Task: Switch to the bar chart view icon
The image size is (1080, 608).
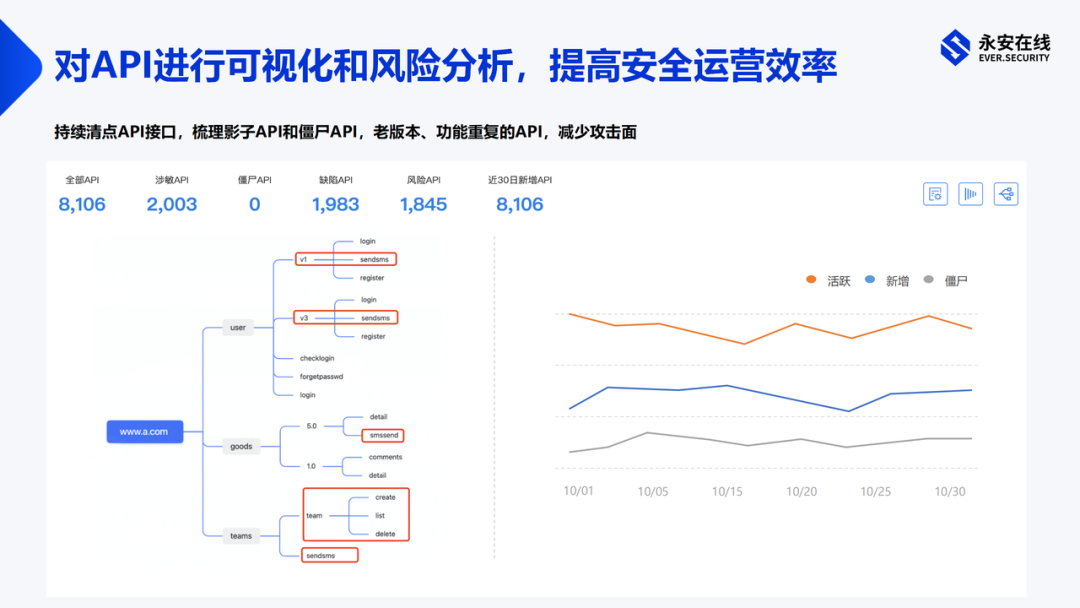Action: [x=970, y=194]
